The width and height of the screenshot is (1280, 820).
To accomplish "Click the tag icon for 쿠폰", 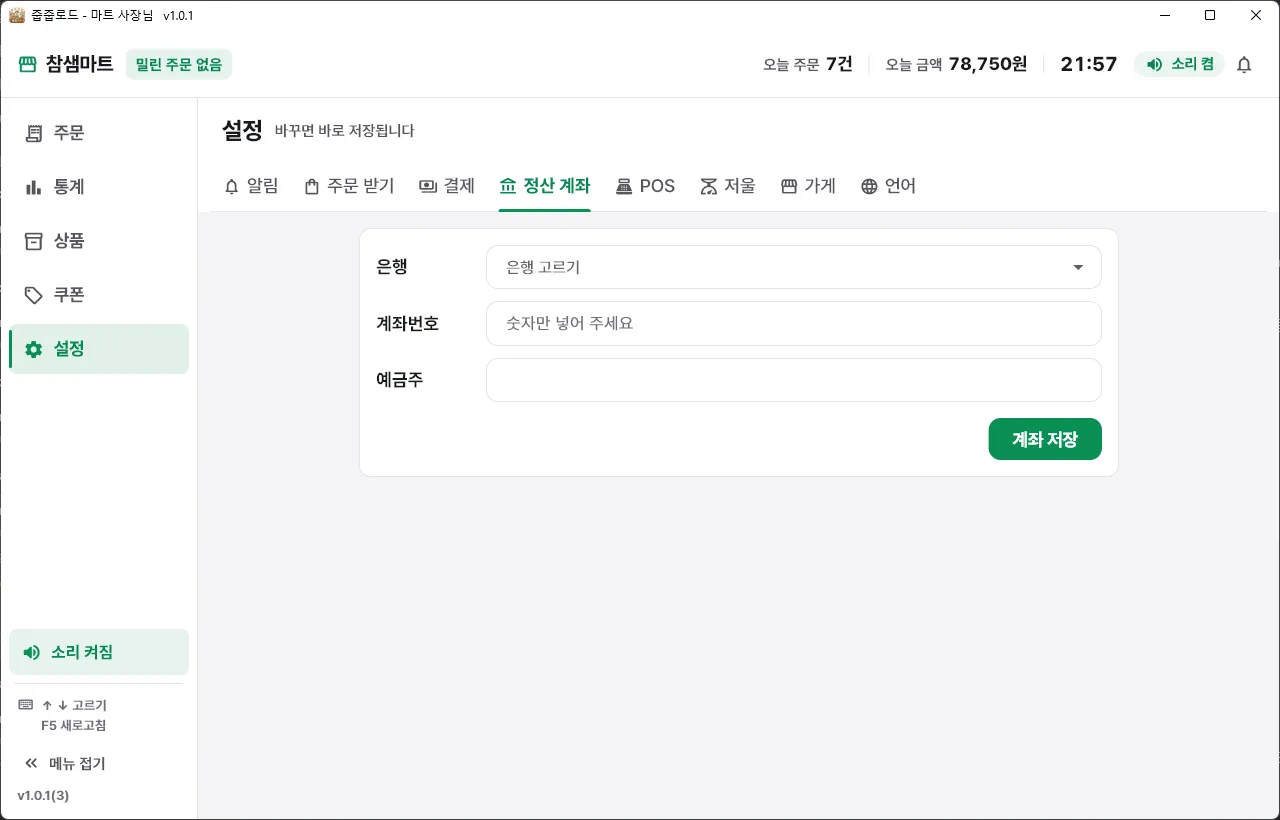I will tap(34, 295).
